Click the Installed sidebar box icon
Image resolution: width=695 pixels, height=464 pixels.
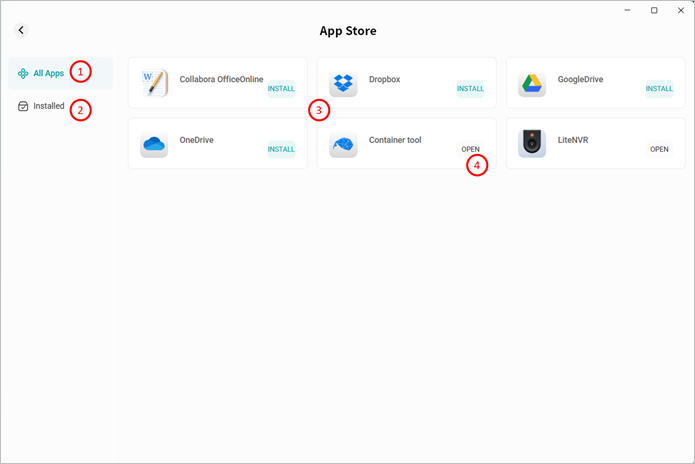point(23,106)
